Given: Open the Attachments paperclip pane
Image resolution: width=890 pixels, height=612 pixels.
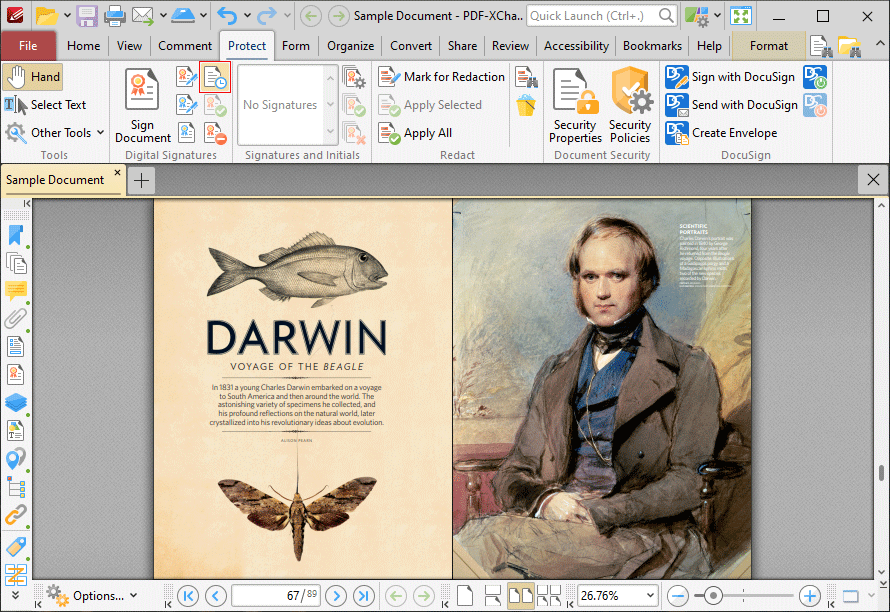Looking at the screenshot, I should [15, 318].
